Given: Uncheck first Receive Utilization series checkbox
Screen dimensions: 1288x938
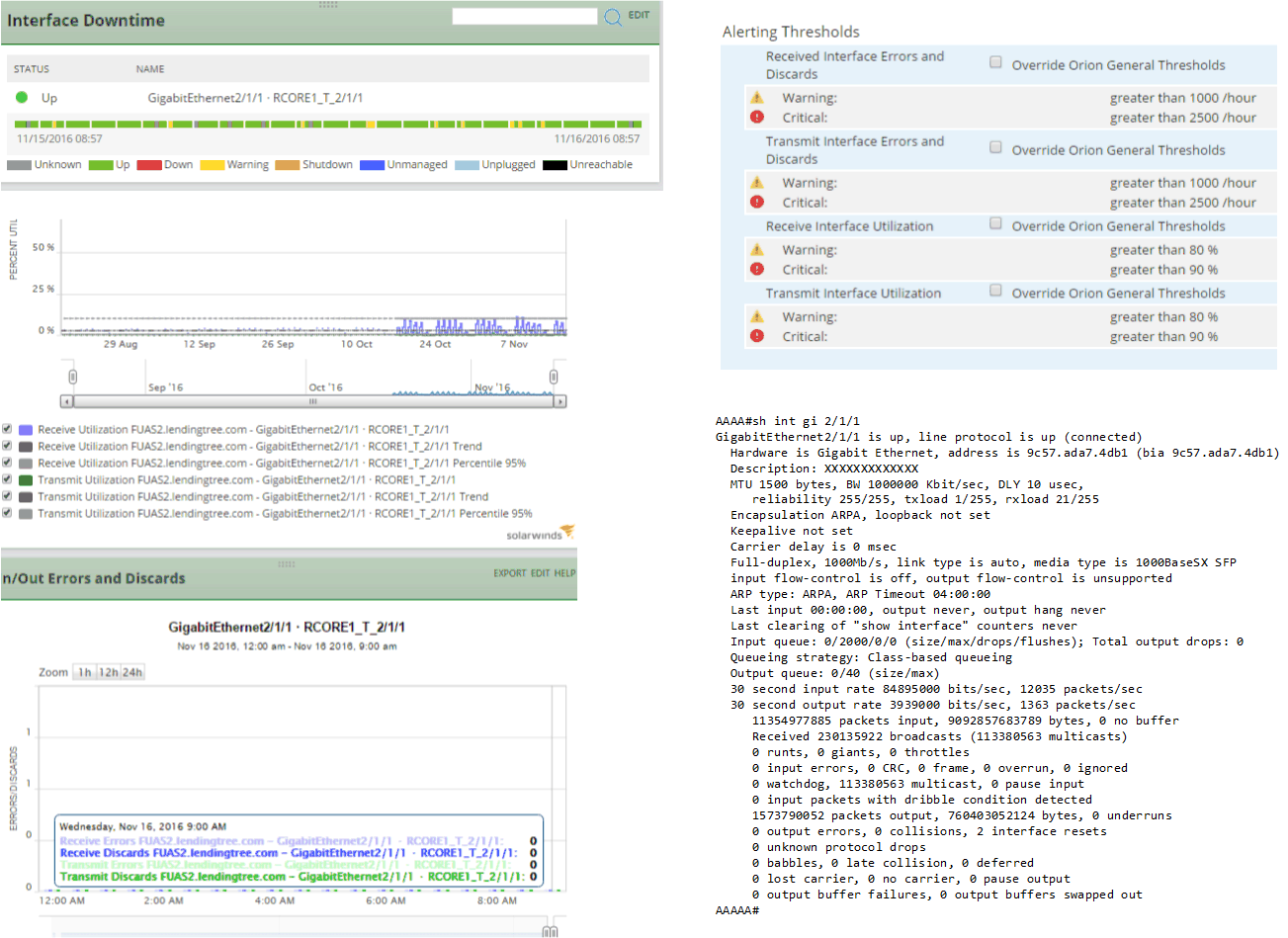Looking at the screenshot, I should coord(7,429).
